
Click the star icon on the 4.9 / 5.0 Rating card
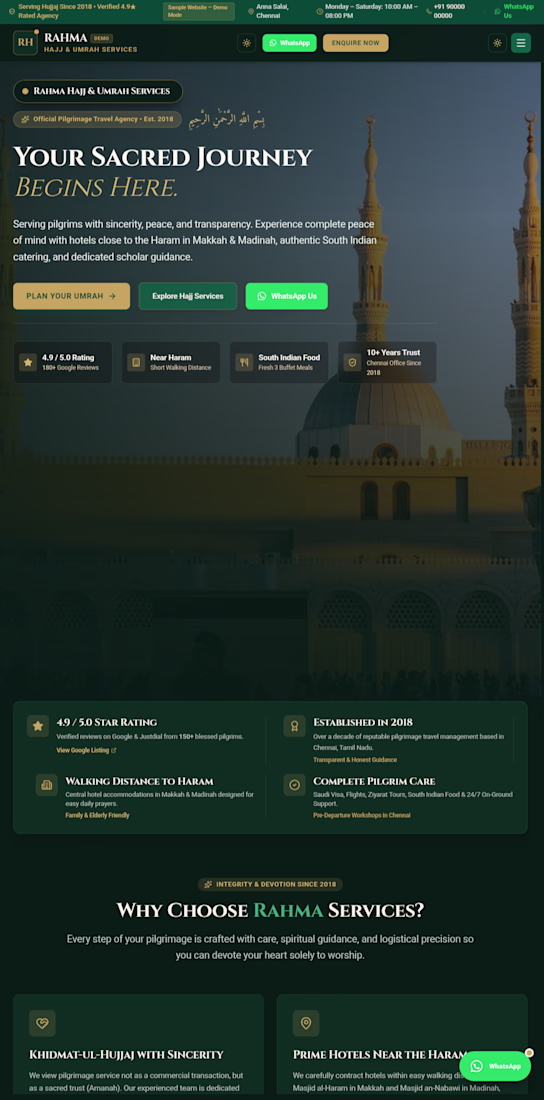(x=28, y=363)
